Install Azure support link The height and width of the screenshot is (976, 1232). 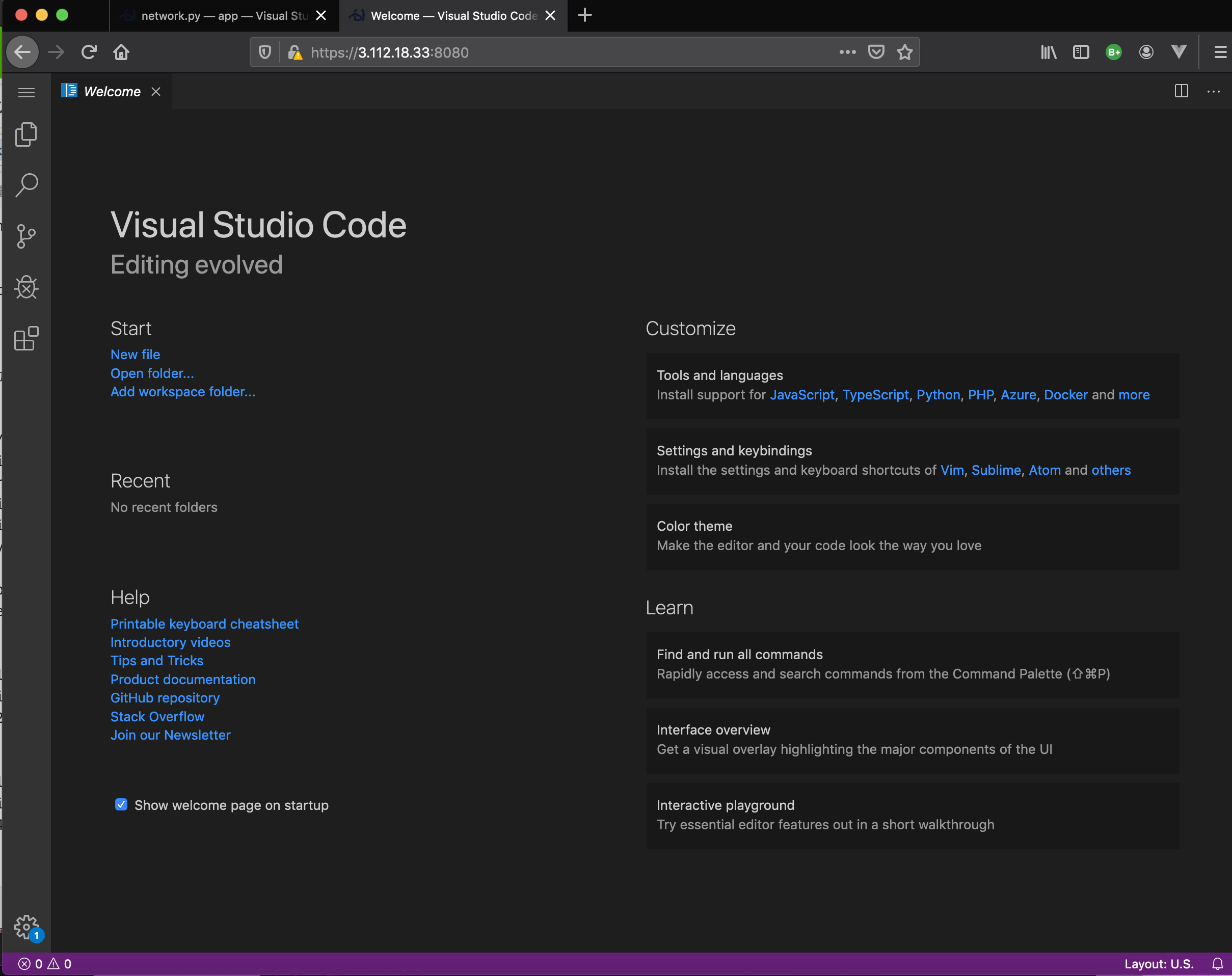pyautogui.click(x=1019, y=395)
